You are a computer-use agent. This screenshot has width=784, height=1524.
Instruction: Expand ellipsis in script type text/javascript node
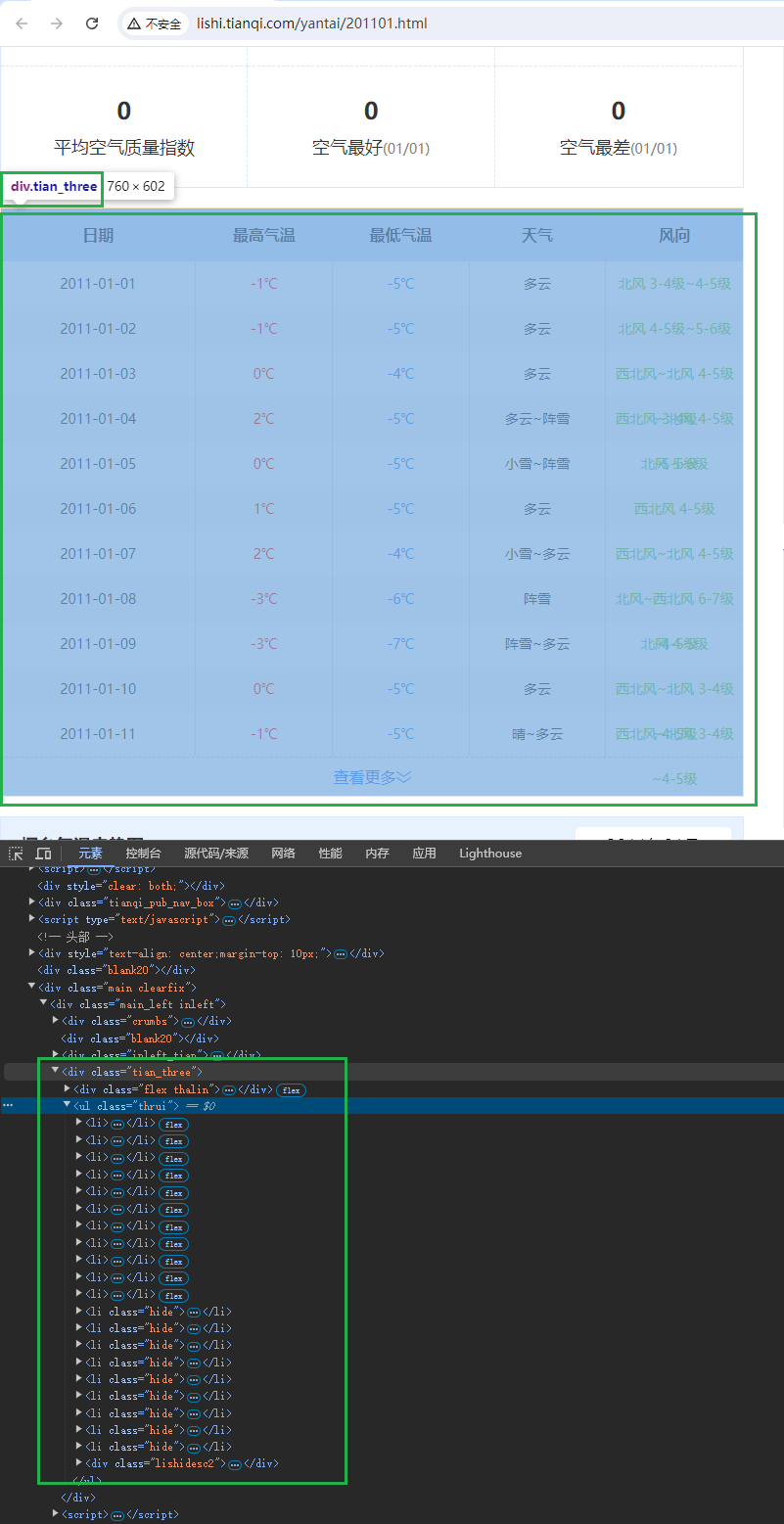tap(229, 920)
